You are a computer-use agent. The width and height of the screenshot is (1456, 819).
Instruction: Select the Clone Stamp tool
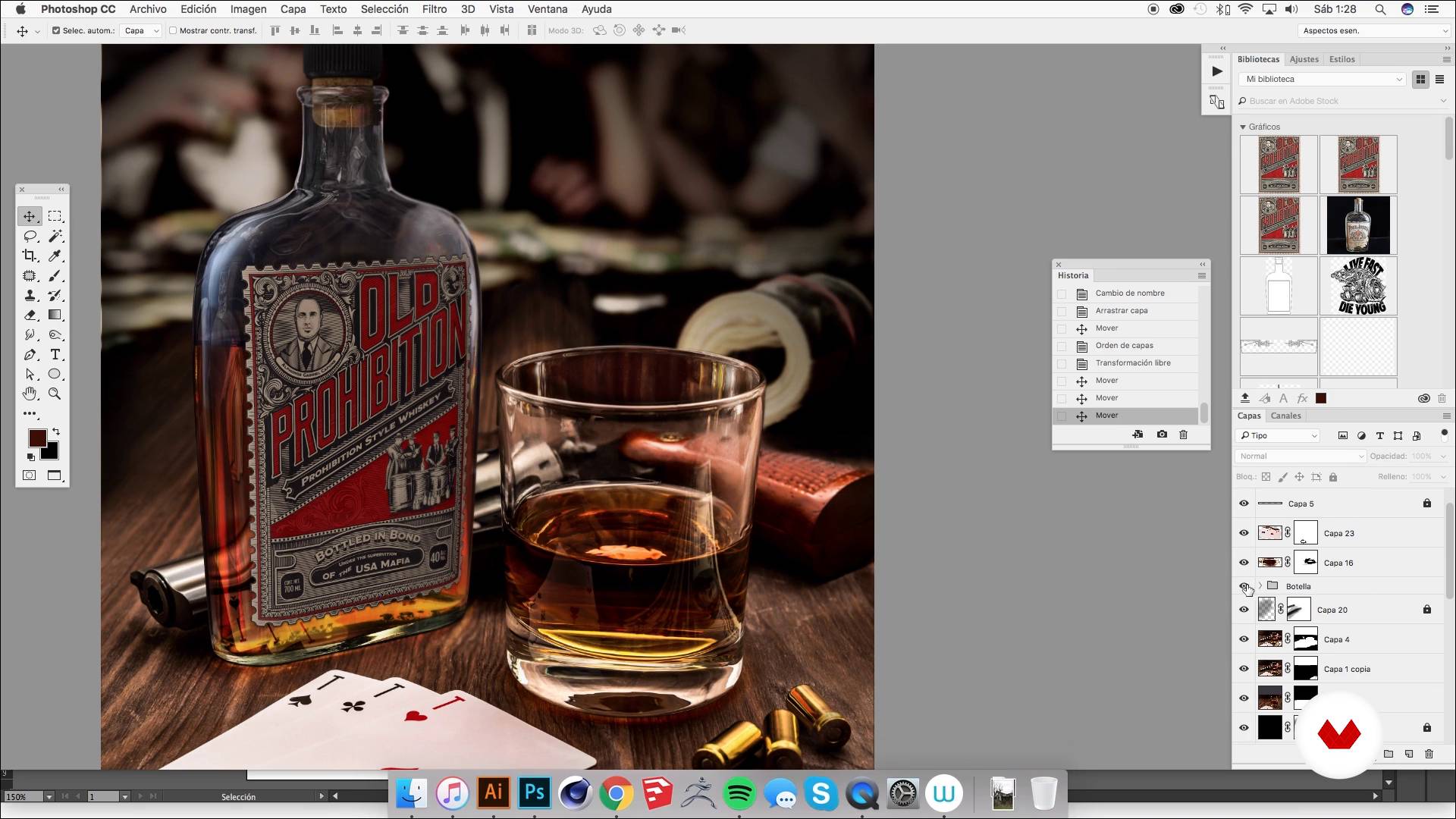pos(30,296)
